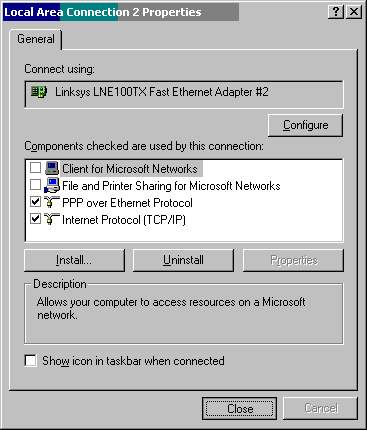The image size is (367, 430).
Task: Check File and Printer Sharing checkbox
Action: click(x=35, y=184)
